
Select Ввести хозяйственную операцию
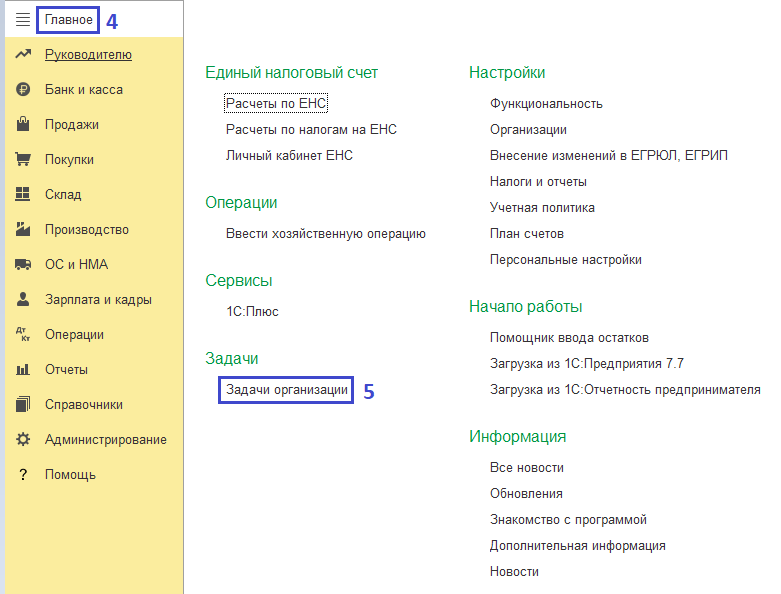(x=326, y=233)
